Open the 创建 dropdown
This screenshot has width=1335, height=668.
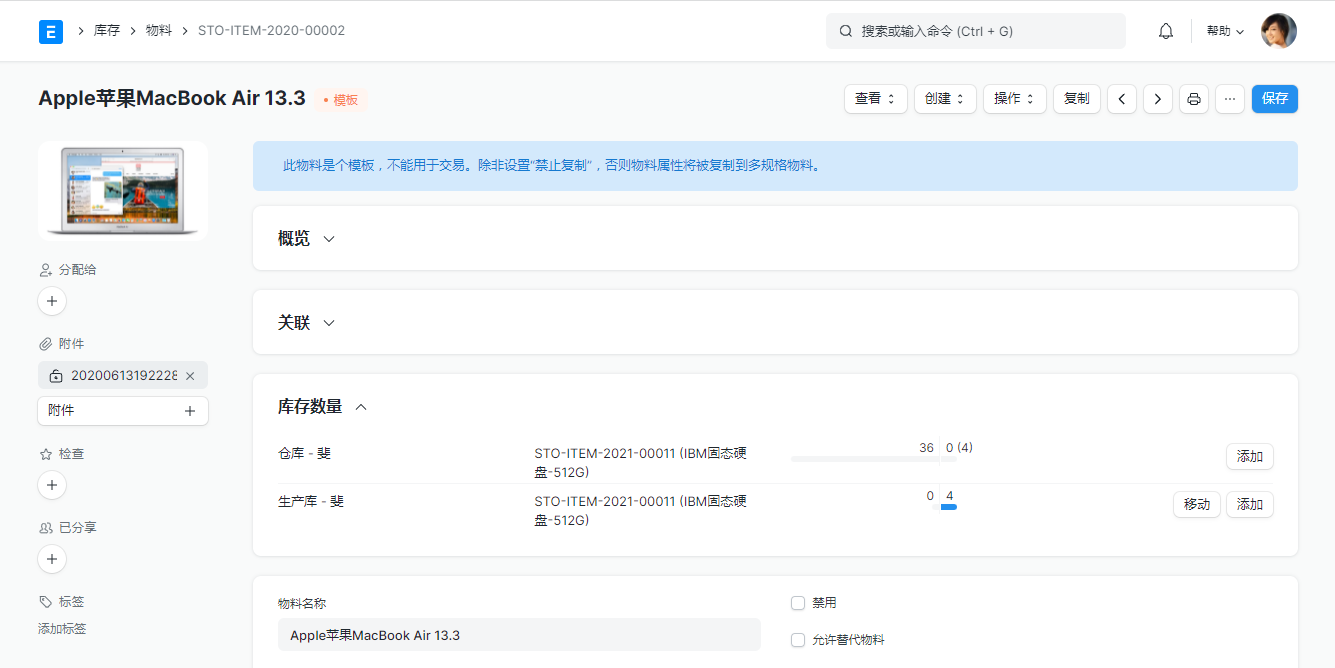tap(945, 99)
